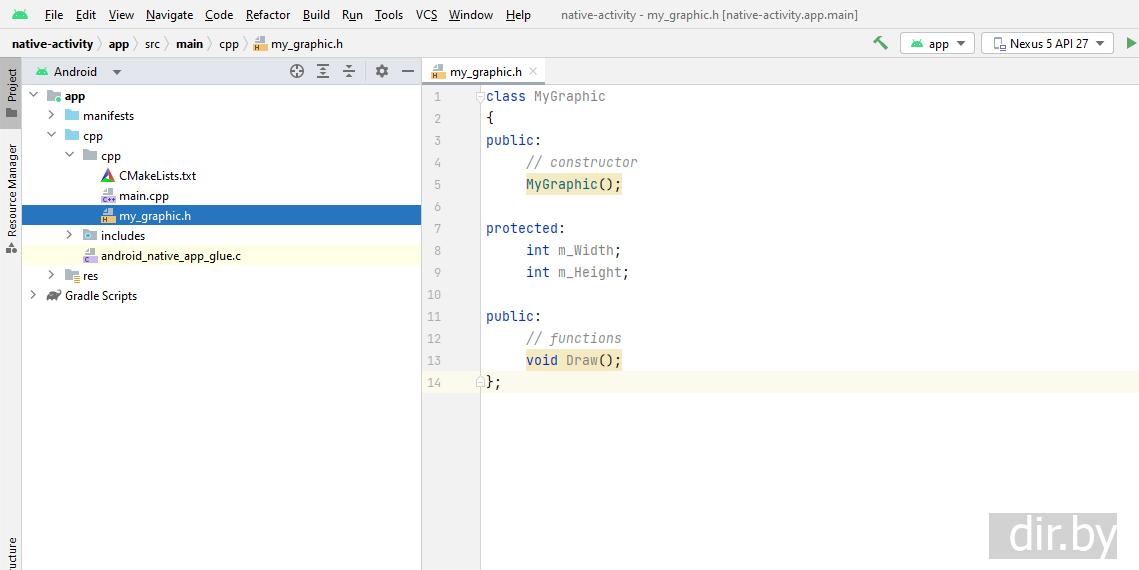Open Project panel gear settings

(381, 71)
